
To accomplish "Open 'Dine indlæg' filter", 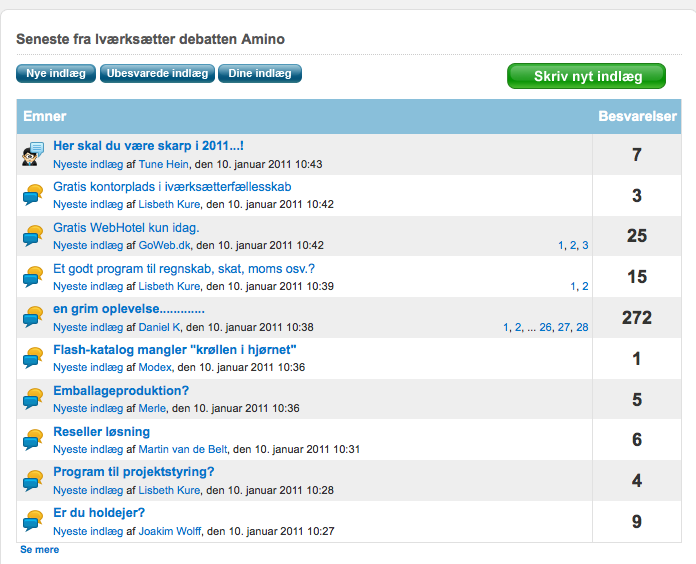I will [260, 73].
